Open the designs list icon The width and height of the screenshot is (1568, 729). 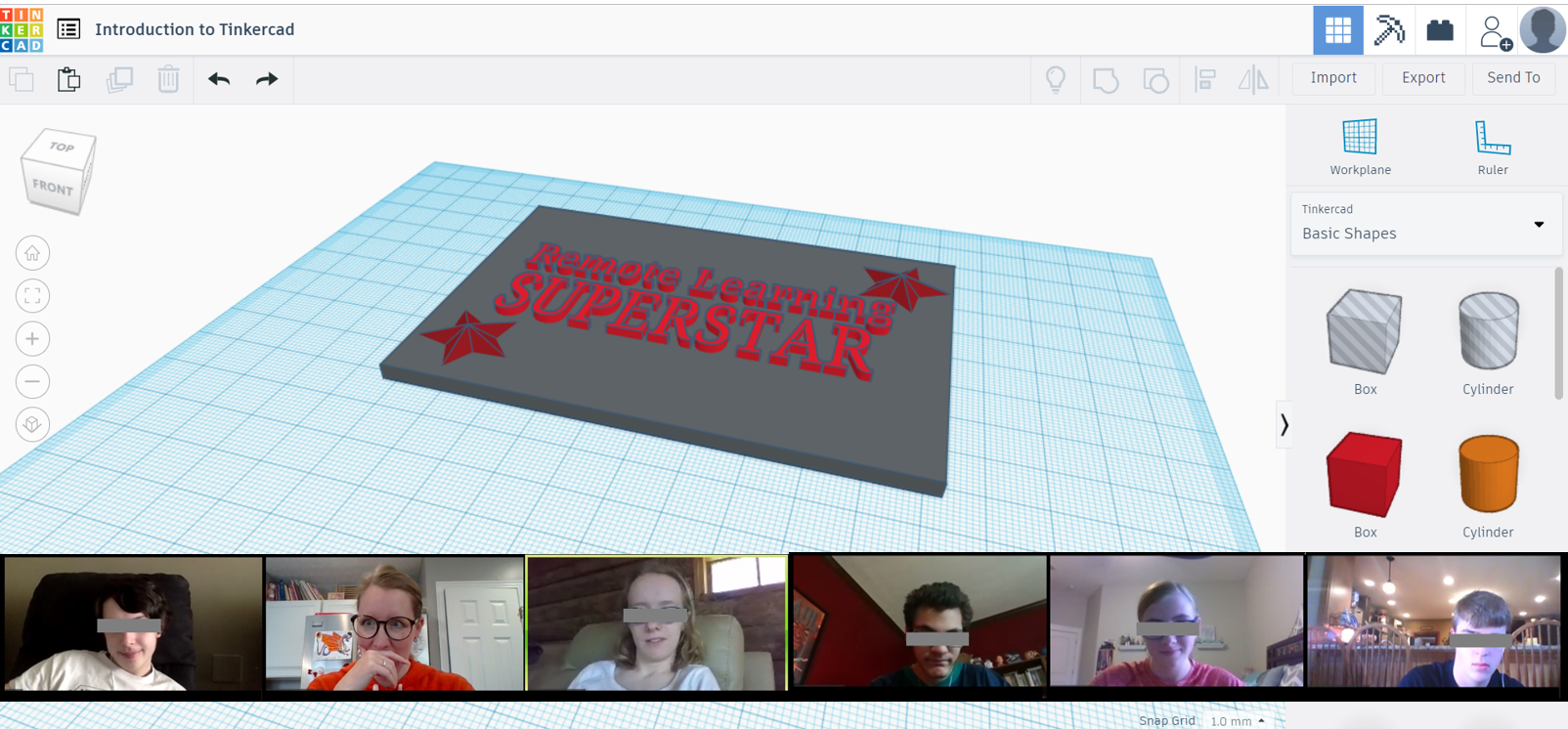[68, 29]
